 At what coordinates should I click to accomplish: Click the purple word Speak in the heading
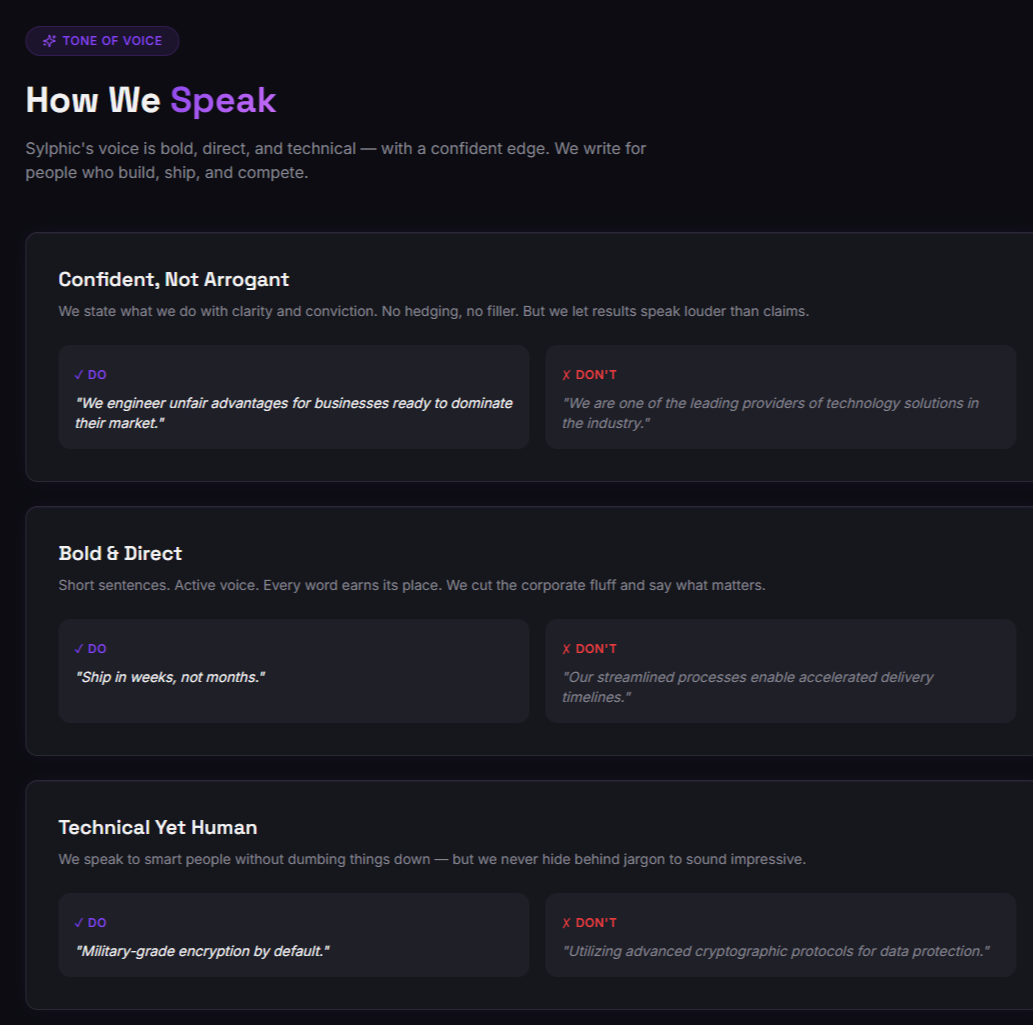223,100
